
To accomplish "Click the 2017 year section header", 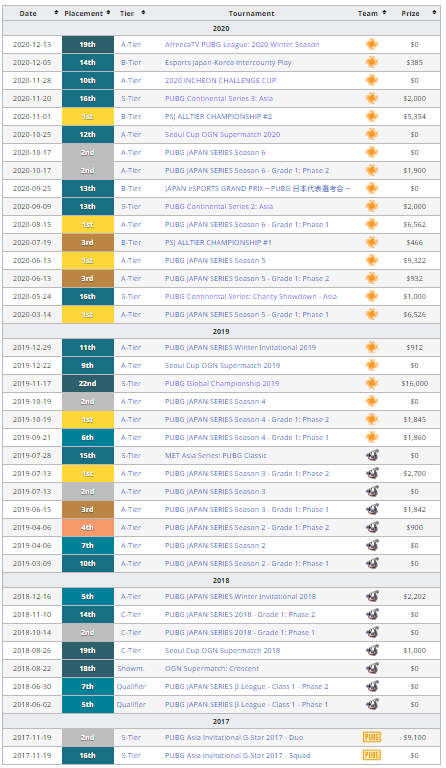I will click(x=221, y=721).
